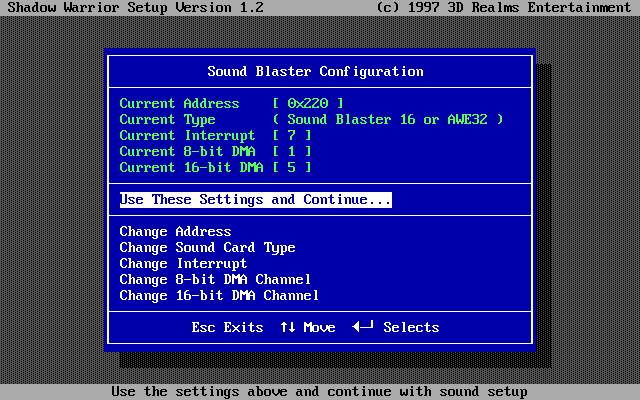Click the up-down arrows Move hint
Image resolution: width=640 pixels, height=400 pixels.
[x=308, y=327]
